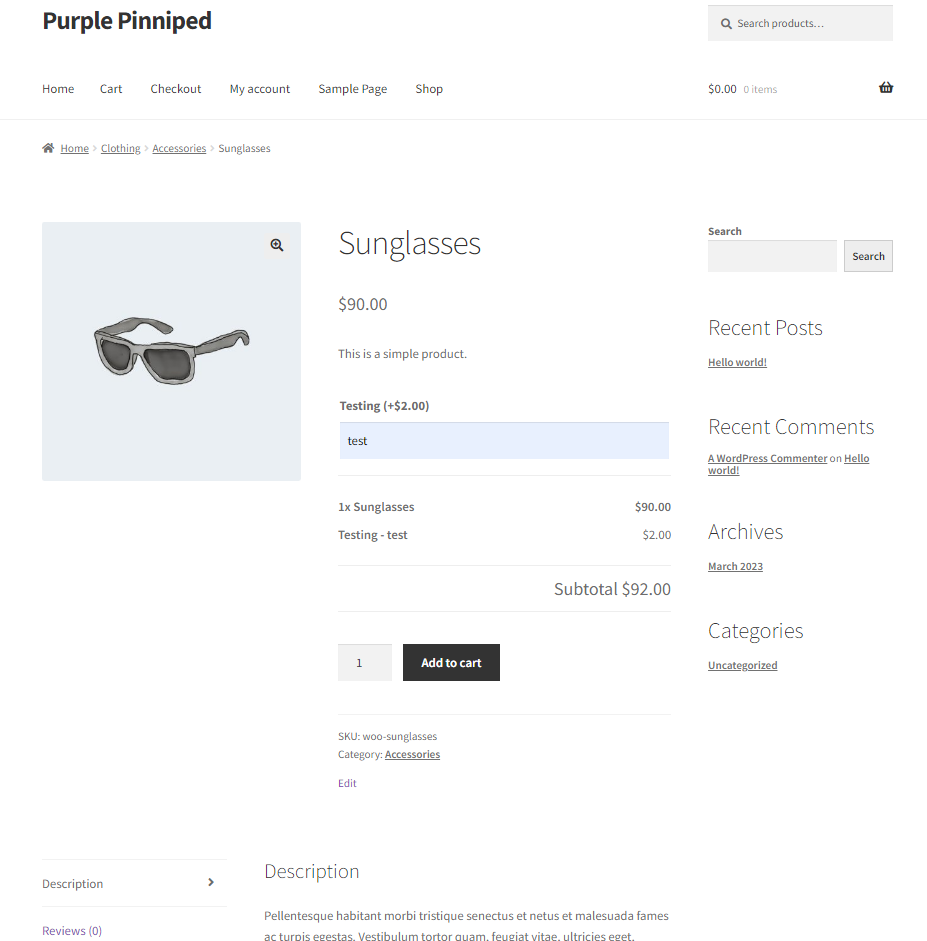Select the Reviews (0) tab
Screen dimensions: 927x941
point(71,930)
